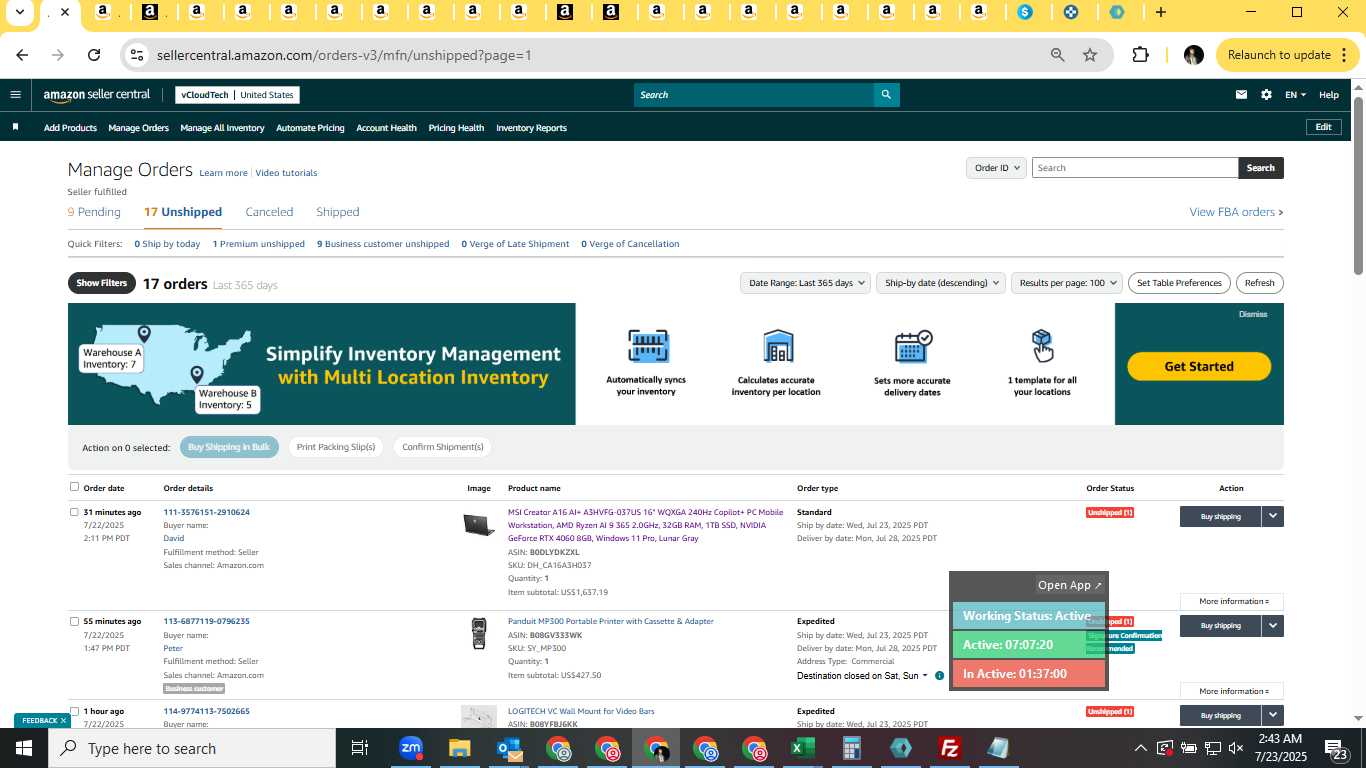
Task: Open the Chrome profile avatar
Action: [x=1193, y=55]
